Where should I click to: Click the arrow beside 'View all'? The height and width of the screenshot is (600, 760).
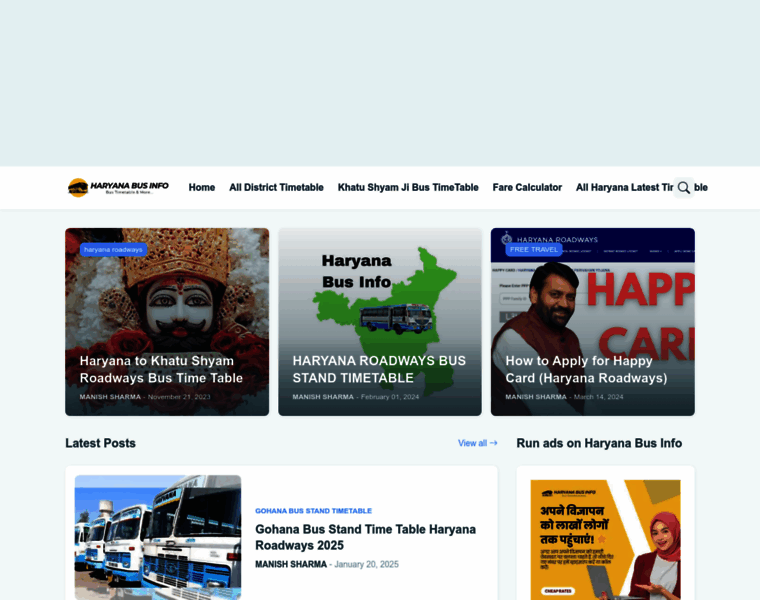coord(493,443)
